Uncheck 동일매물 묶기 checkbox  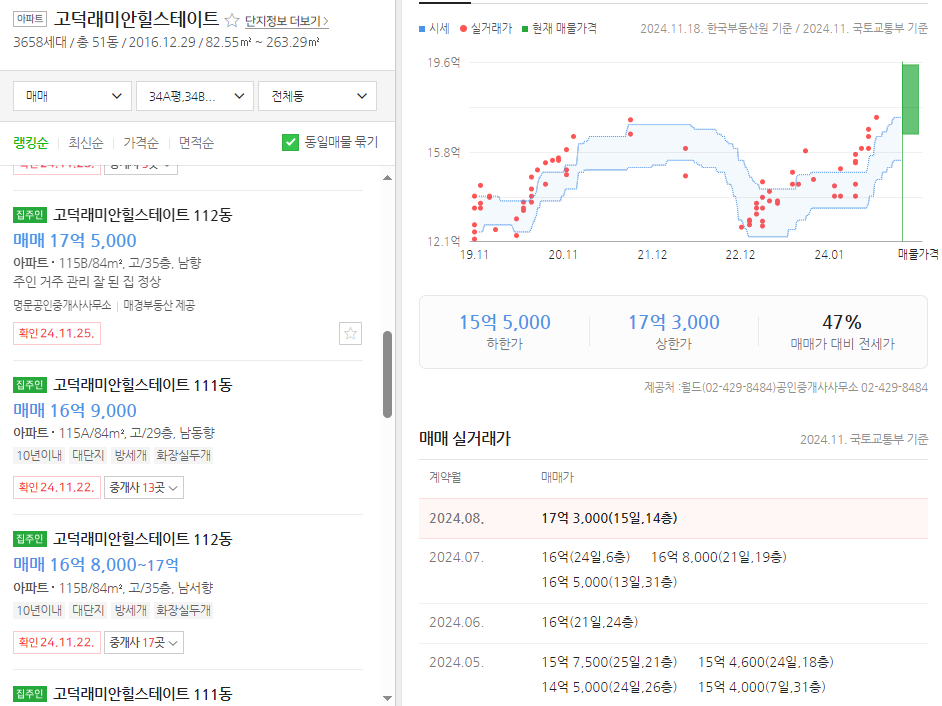pos(290,142)
